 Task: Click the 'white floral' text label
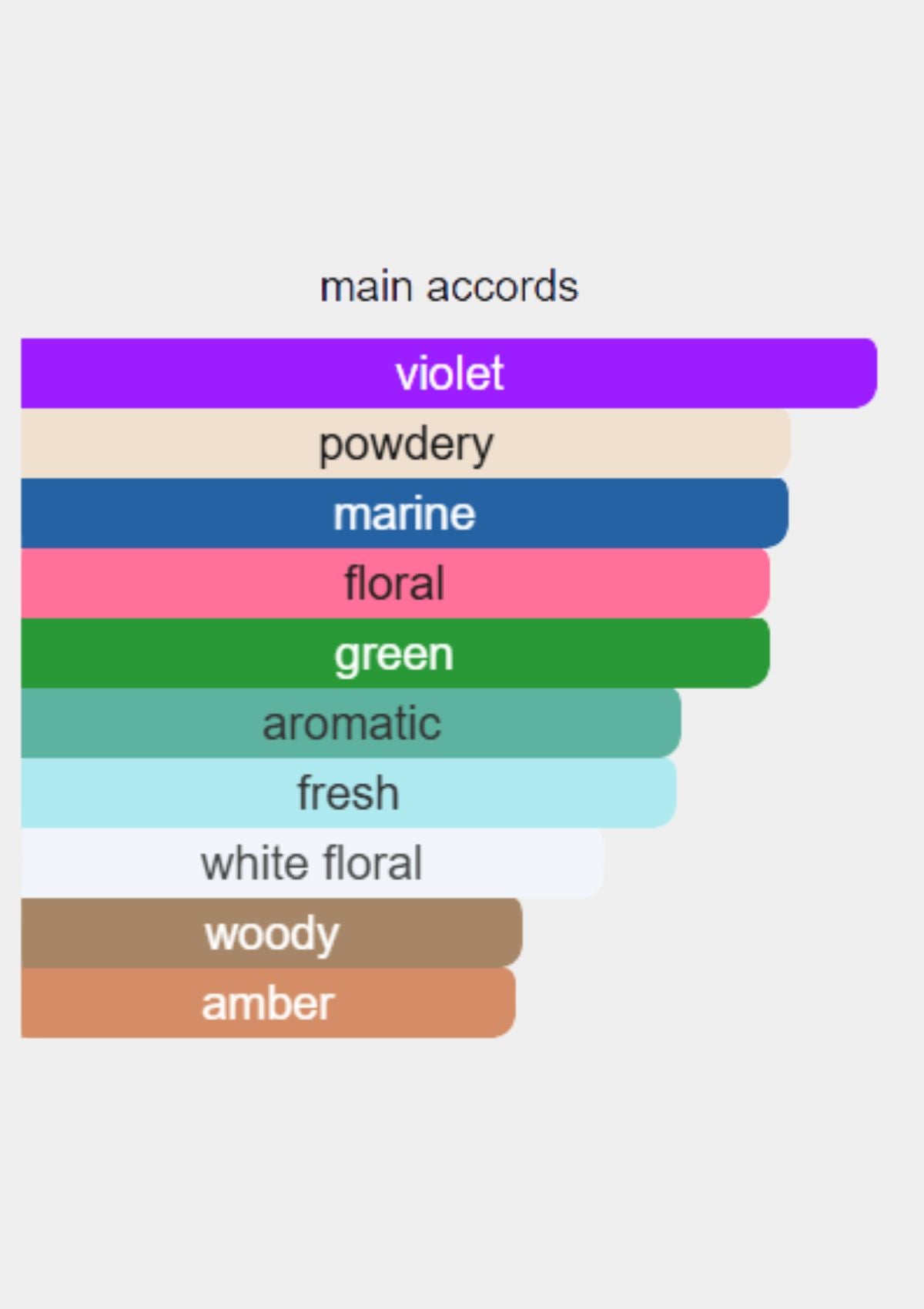(x=312, y=863)
